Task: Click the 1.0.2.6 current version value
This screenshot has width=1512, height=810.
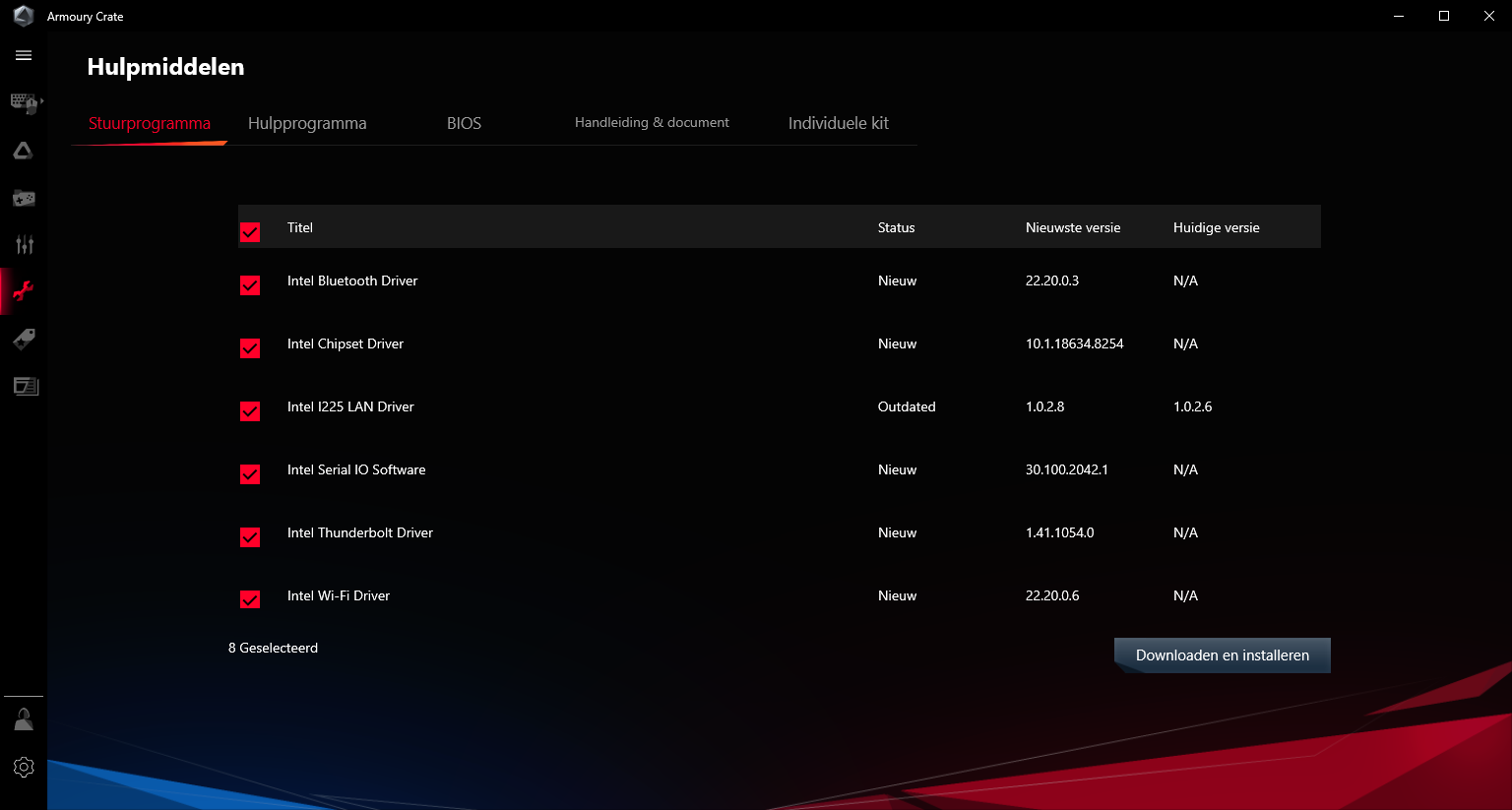Action: tap(1192, 406)
